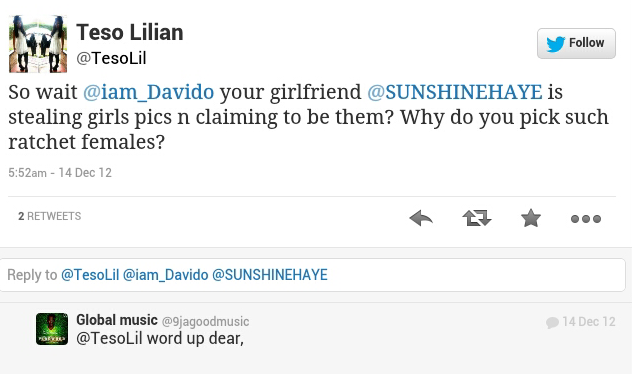Click the @9jagoodmusic handle
Screen dimensions: 632x374
pyautogui.click(x=206, y=322)
